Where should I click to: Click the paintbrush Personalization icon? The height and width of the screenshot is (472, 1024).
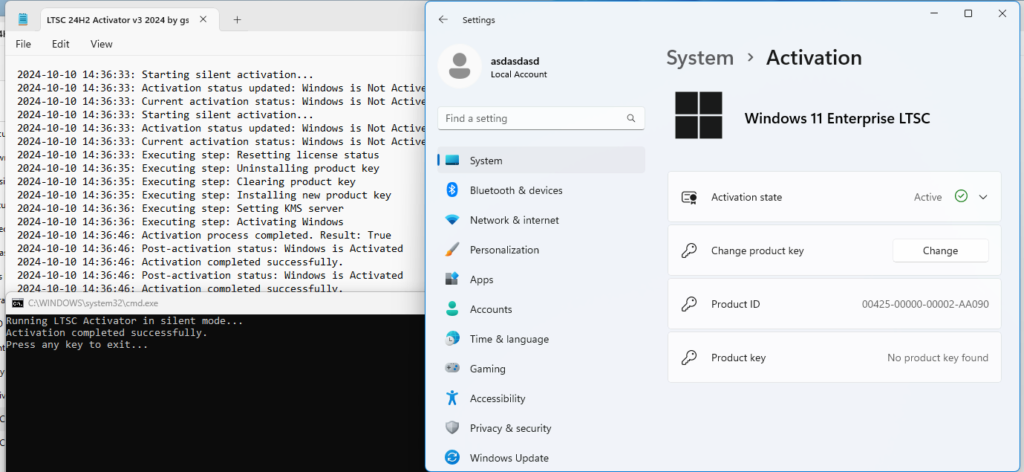[x=452, y=249]
